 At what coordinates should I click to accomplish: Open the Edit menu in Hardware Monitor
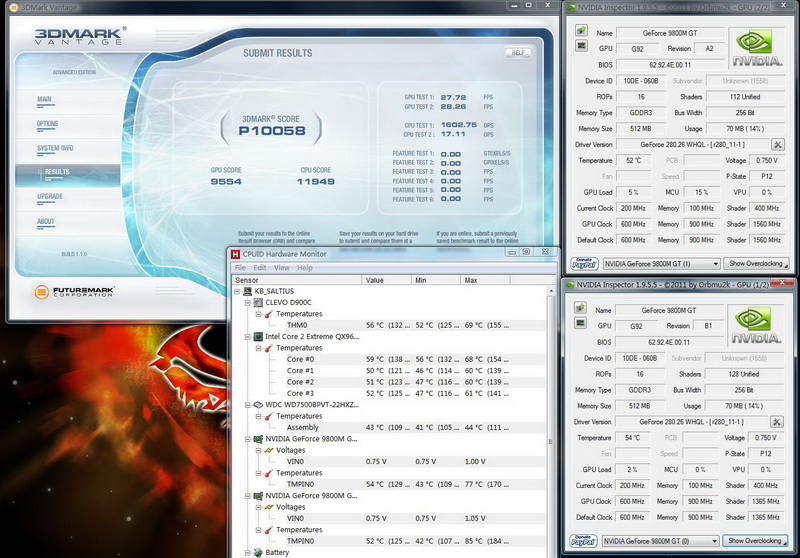[260, 268]
